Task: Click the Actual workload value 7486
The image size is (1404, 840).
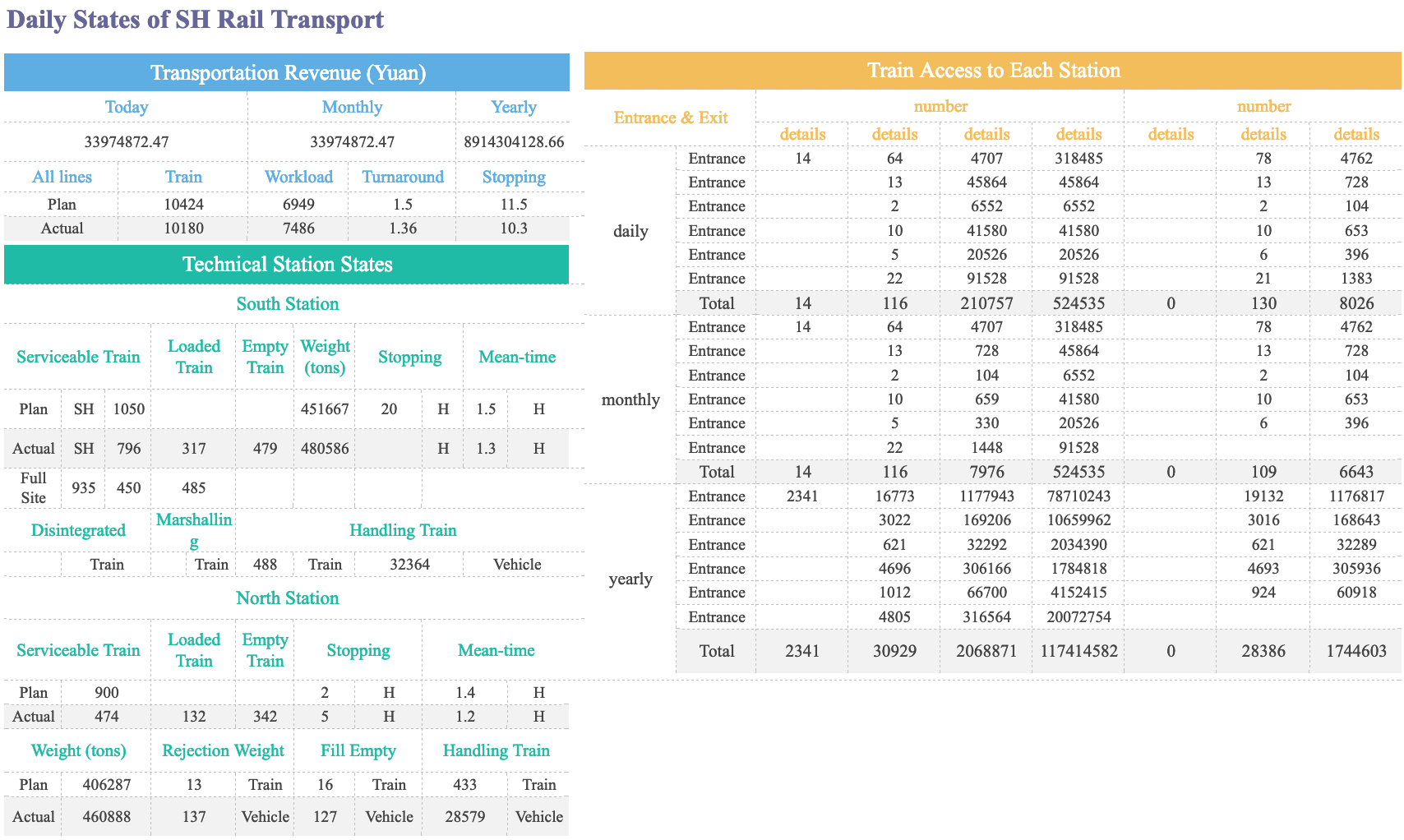Action: point(299,228)
